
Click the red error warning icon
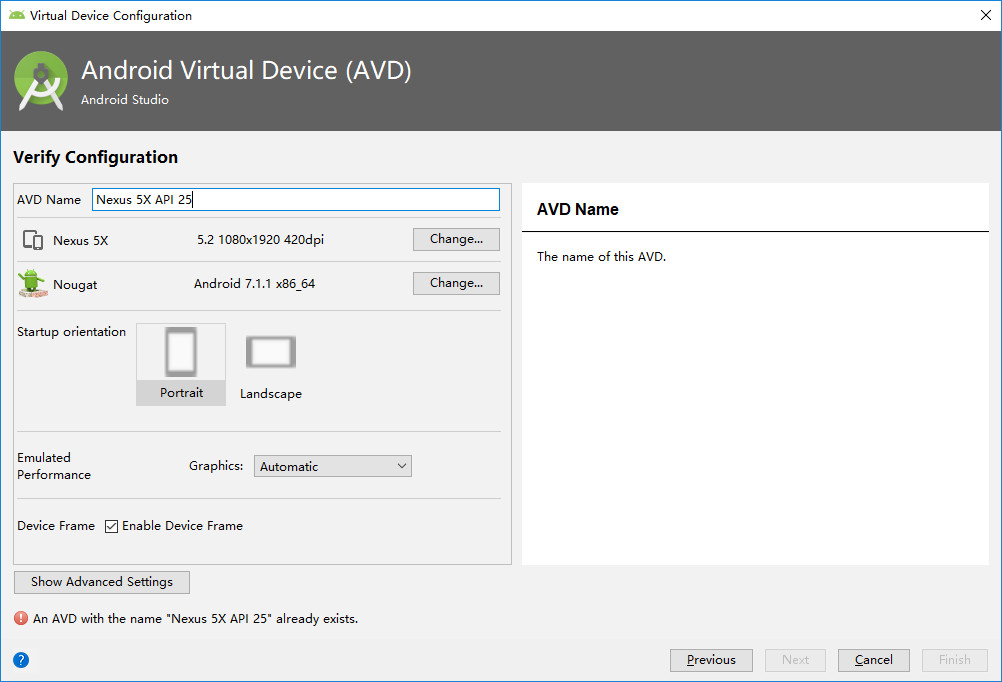click(x=21, y=618)
